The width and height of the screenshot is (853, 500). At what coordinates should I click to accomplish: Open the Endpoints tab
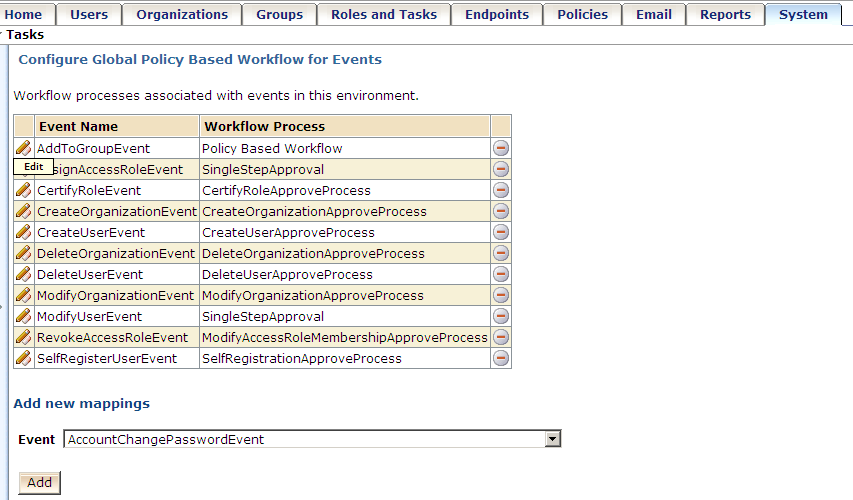(x=497, y=15)
